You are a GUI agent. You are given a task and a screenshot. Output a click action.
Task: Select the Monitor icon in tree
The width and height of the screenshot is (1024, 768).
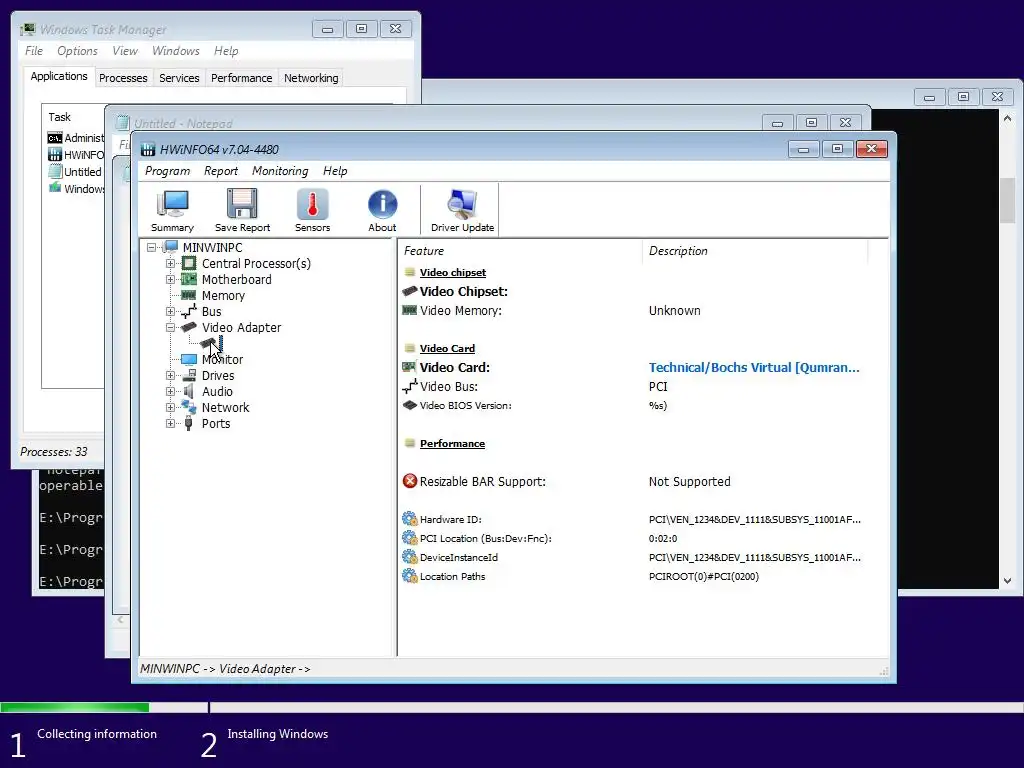pos(189,359)
